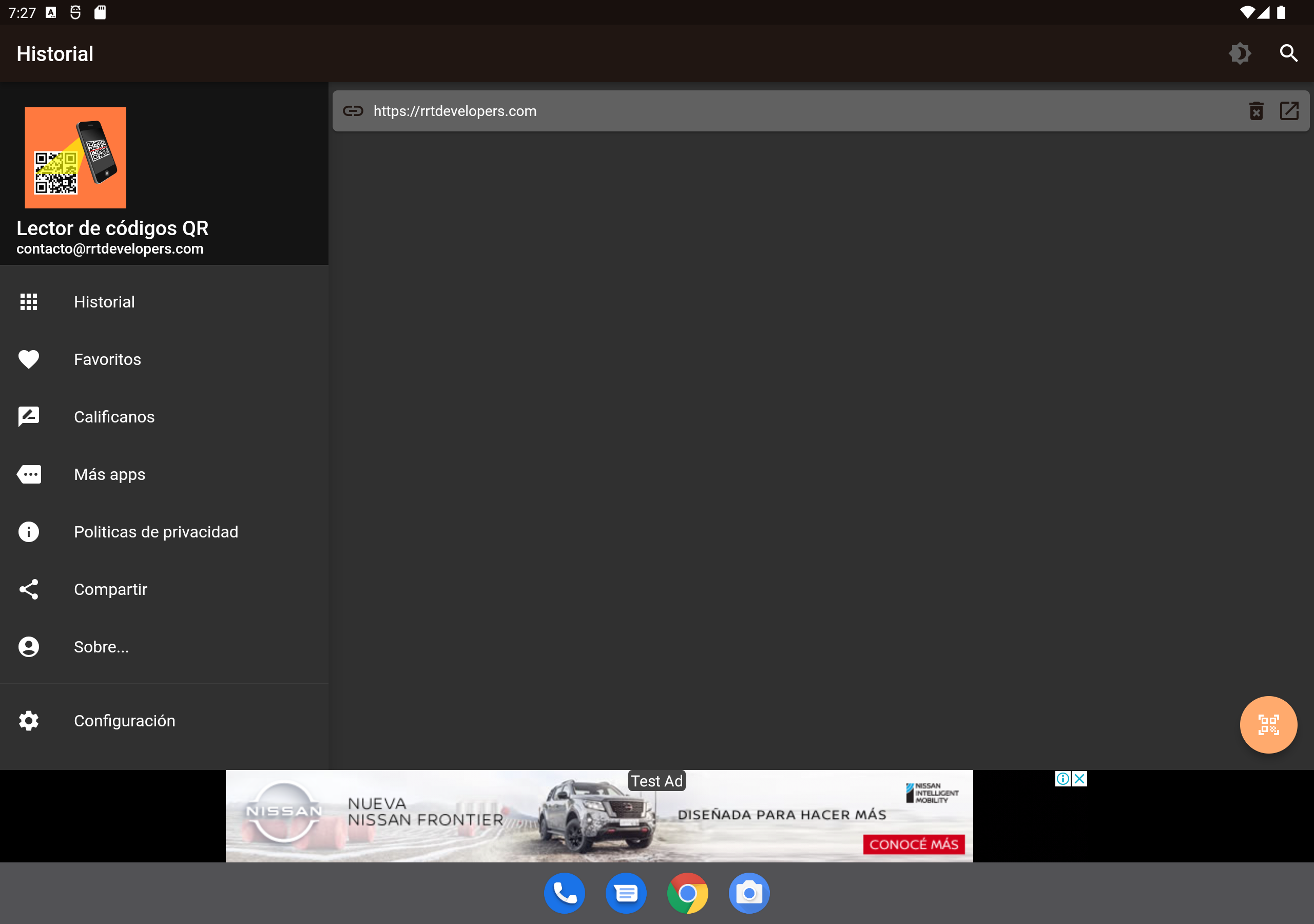Click the contacto@rrtdevelopers.com email text

[x=110, y=249]
